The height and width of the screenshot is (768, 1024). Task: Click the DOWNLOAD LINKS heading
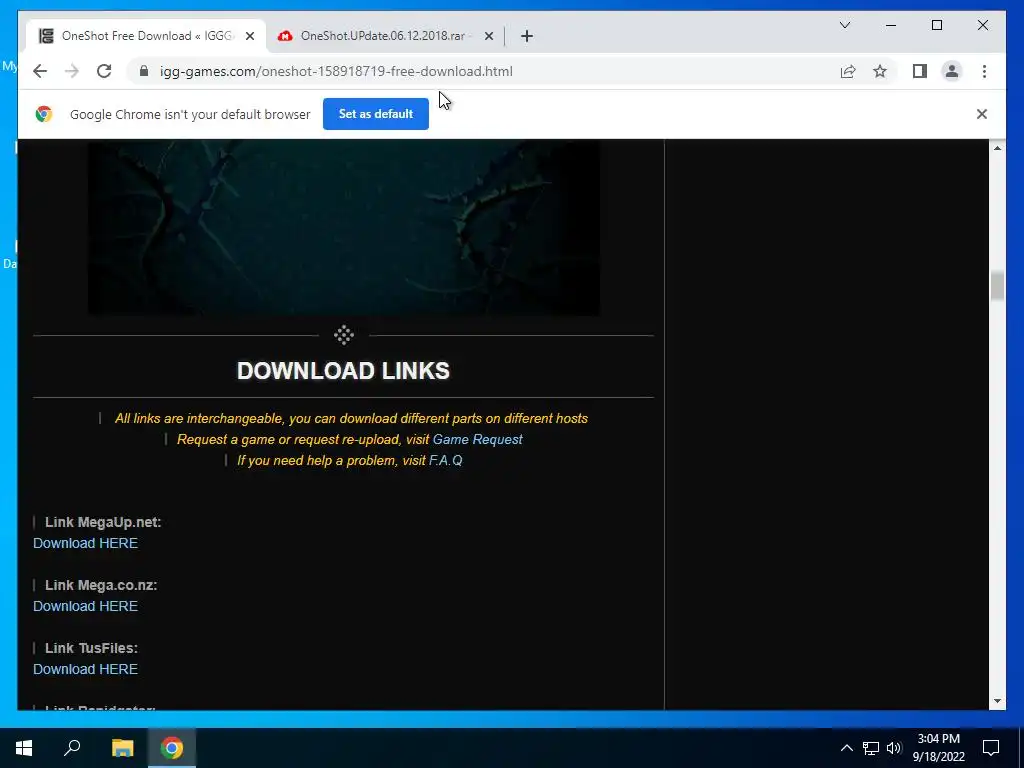(x=343, y=371)
